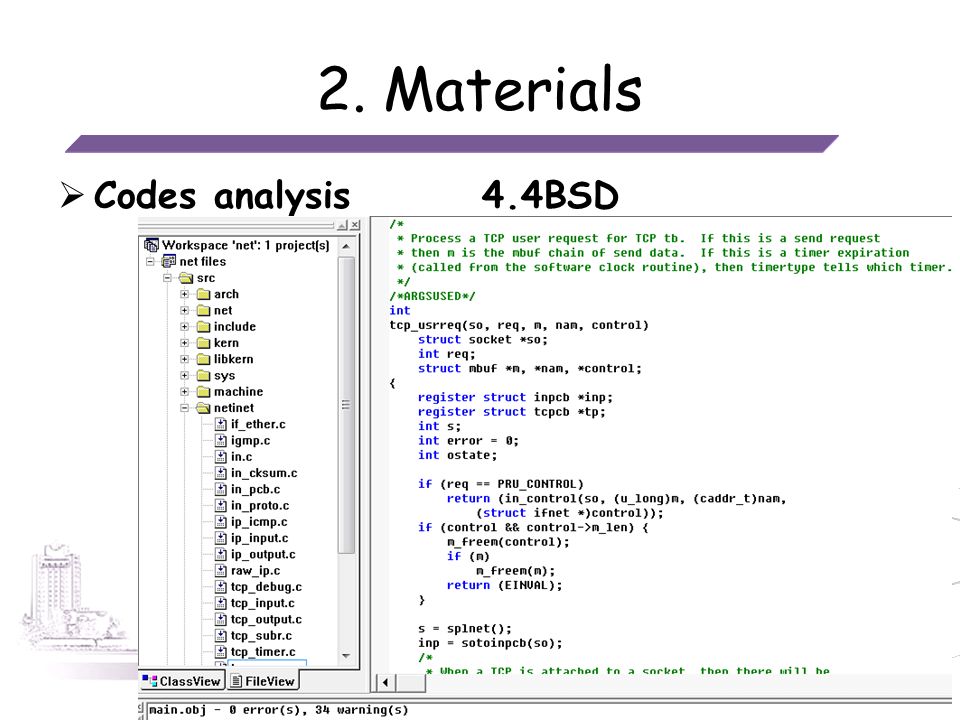Click the tcp_input.c file icon

(221, 603)
